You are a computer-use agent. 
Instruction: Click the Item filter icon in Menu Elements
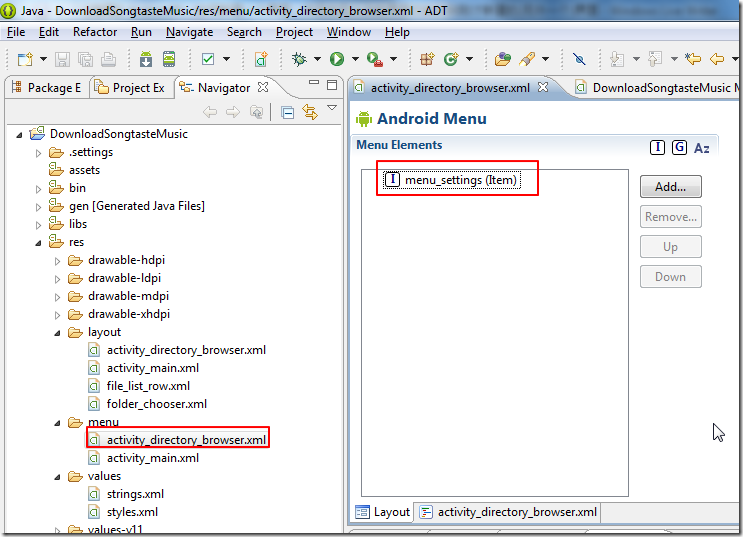coord(657,147)
